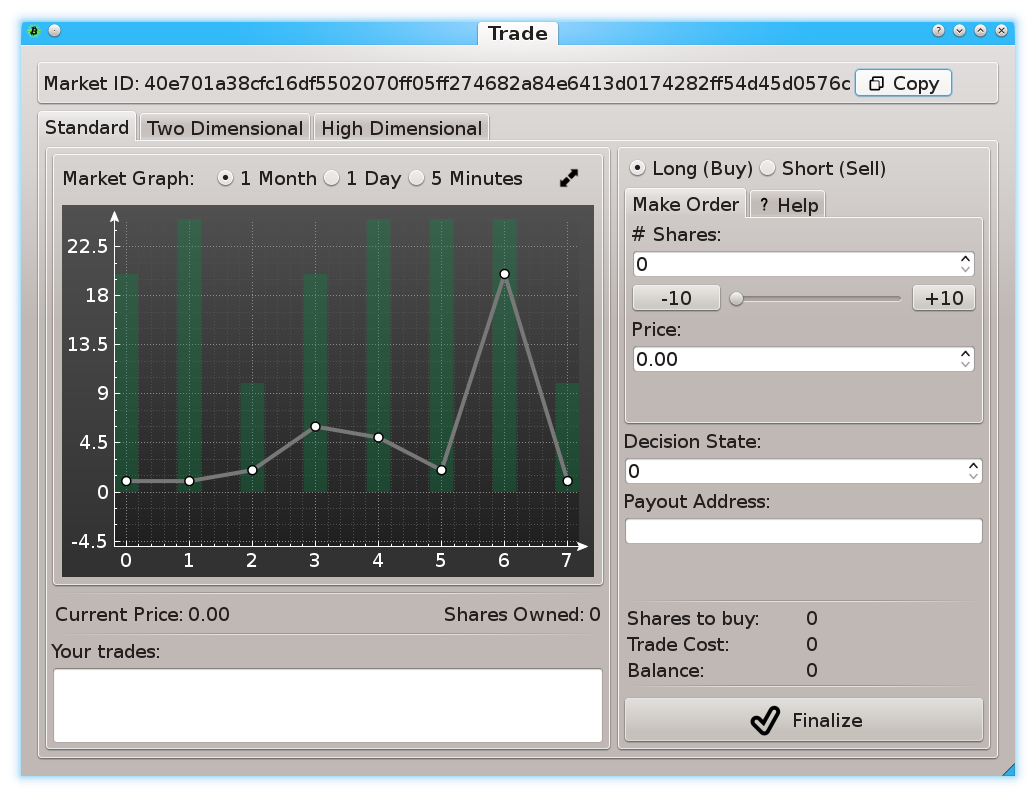Click the Copy icon next to the Market ID
Screen dimensions: 1036x797
(878, 83)
